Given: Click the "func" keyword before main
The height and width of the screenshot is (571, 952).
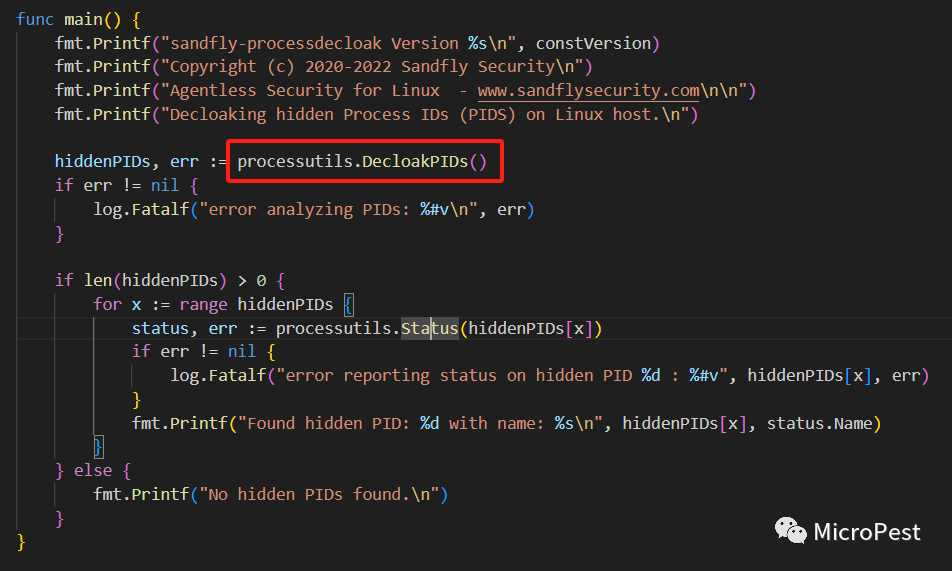Looking at the screenshot, I should pos(35,19).
